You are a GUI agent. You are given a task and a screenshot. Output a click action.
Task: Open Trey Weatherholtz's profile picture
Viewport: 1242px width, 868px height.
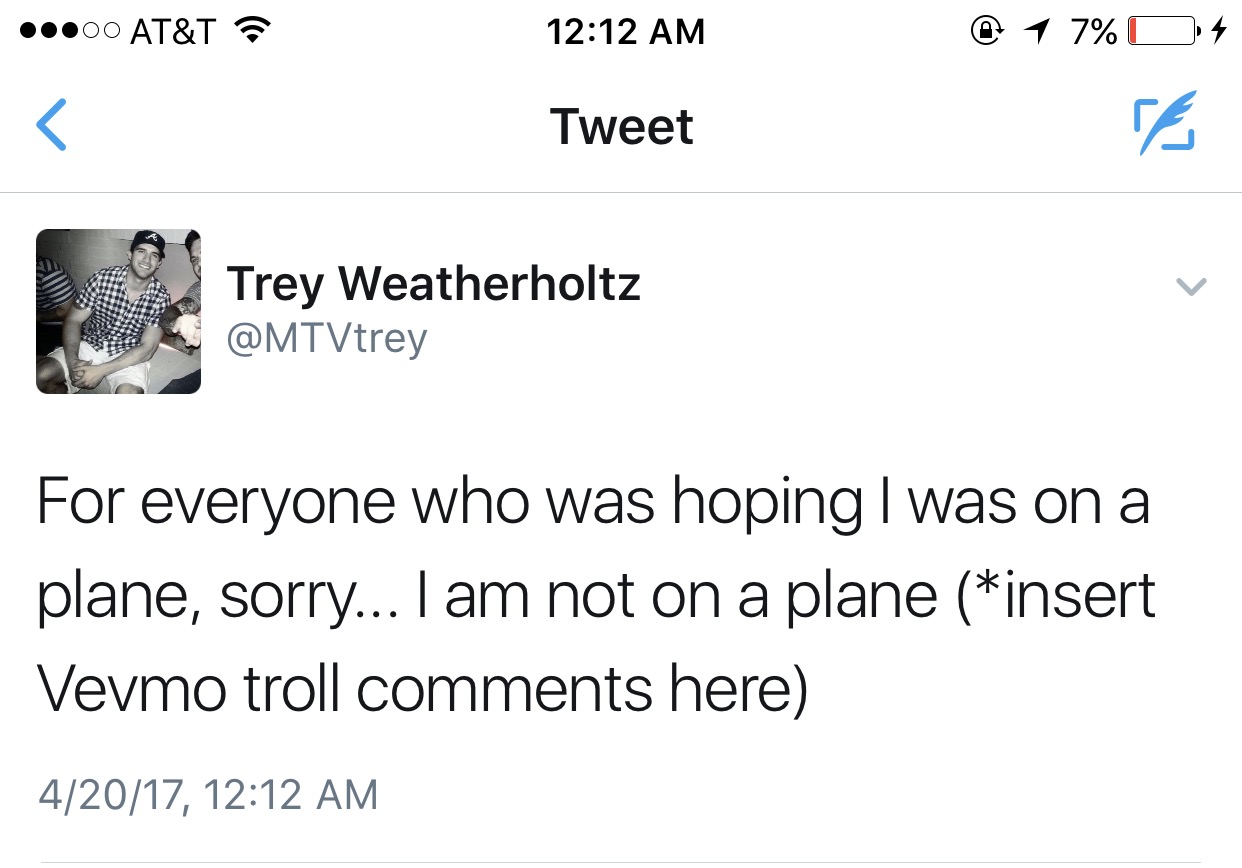[118, 311]
